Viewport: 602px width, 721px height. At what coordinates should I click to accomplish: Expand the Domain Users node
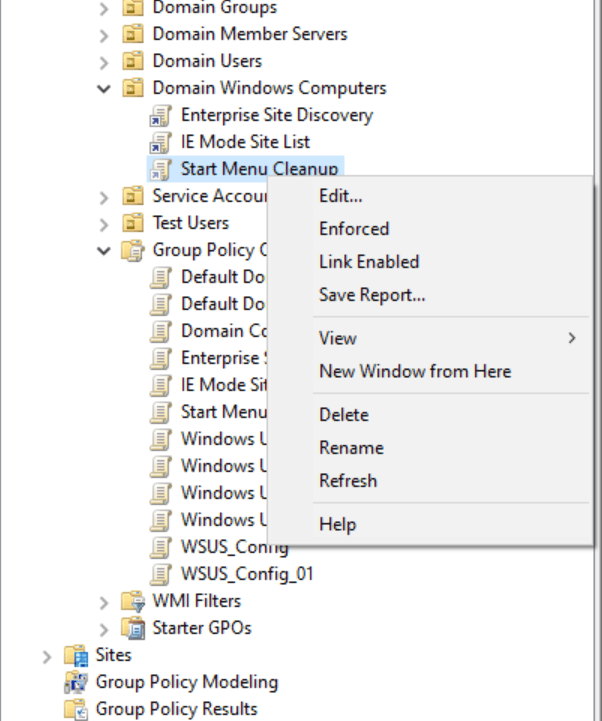pos(104,62)
